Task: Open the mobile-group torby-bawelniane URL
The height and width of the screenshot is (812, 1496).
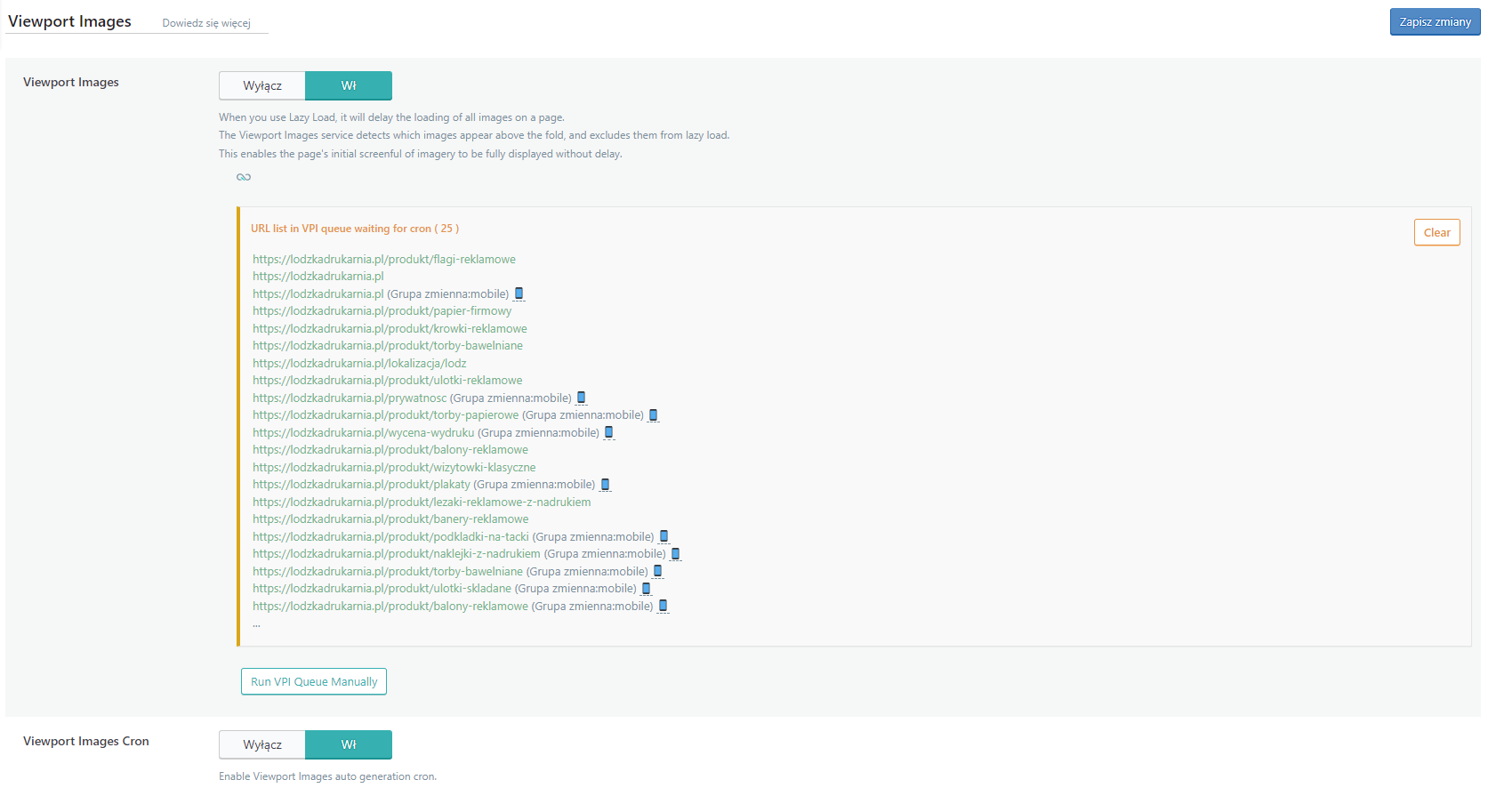Action: [388, 571]
